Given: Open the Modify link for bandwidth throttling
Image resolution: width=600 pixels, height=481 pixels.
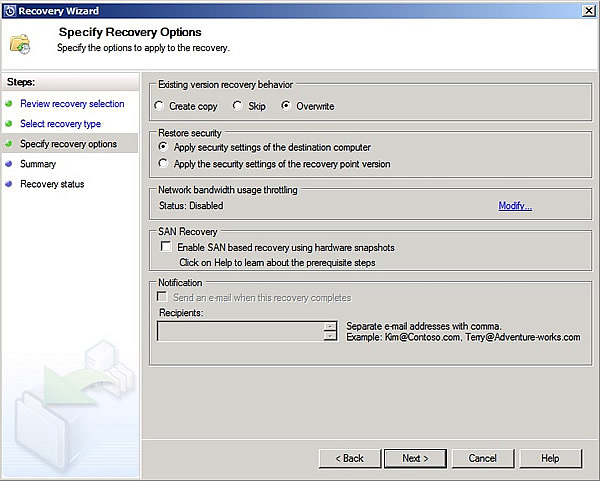Looking at the screenshot, I should pos(515,206).
